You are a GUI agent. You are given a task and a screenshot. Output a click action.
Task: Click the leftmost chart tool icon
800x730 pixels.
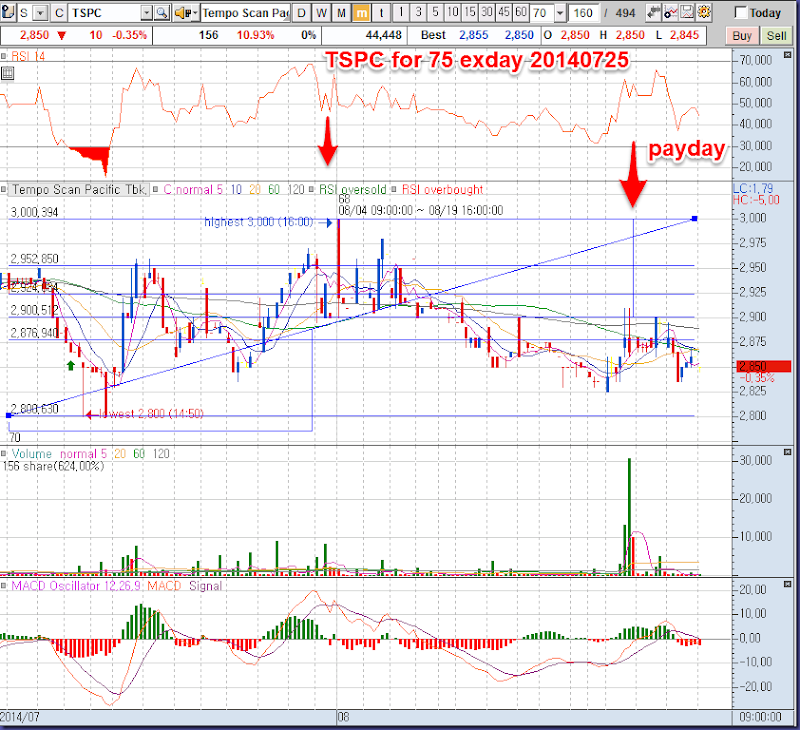(x=11, y=13)
